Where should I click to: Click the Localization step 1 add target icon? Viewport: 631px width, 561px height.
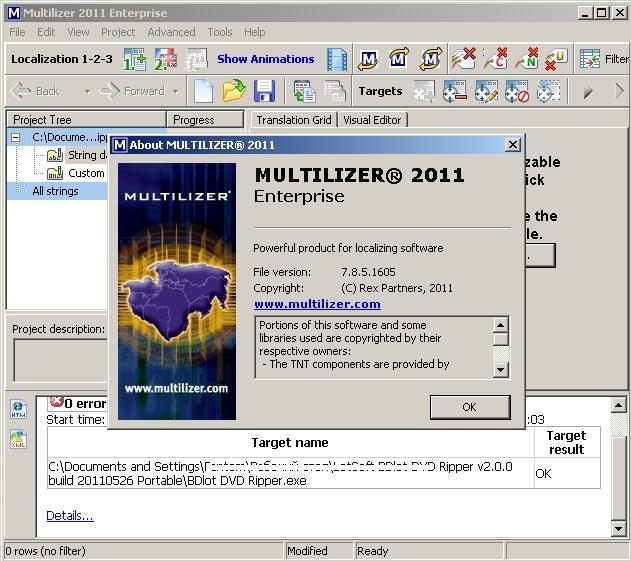click(135, 59)
